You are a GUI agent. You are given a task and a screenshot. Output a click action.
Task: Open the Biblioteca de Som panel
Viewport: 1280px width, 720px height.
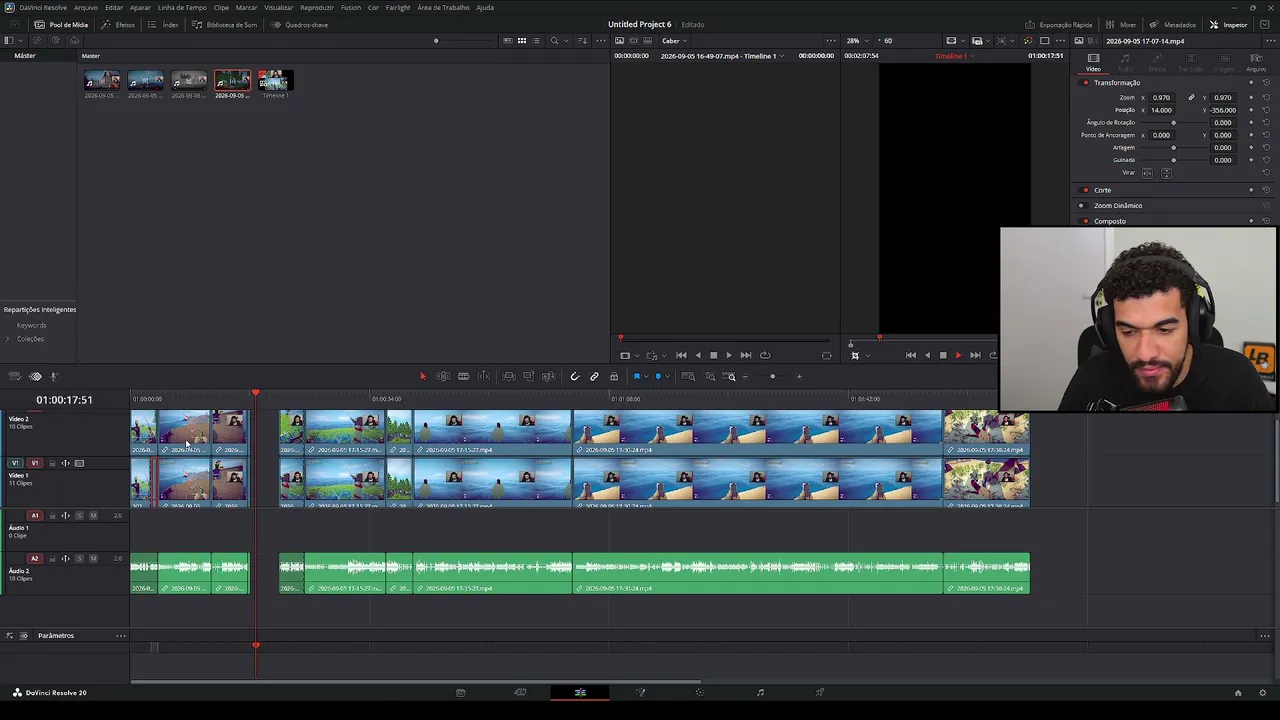click(224, 25)
